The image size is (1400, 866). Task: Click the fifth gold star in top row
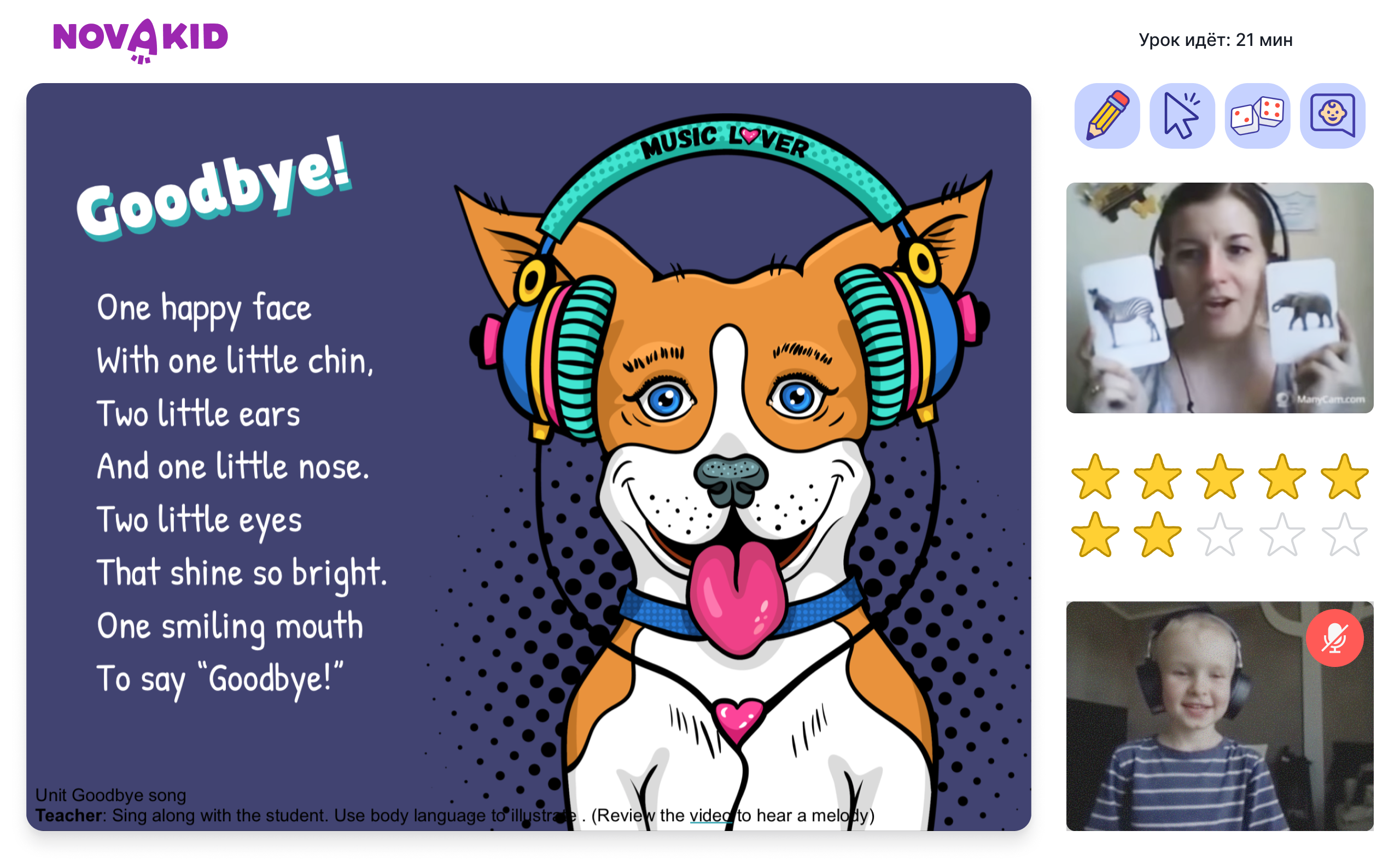click(1344, 476)
